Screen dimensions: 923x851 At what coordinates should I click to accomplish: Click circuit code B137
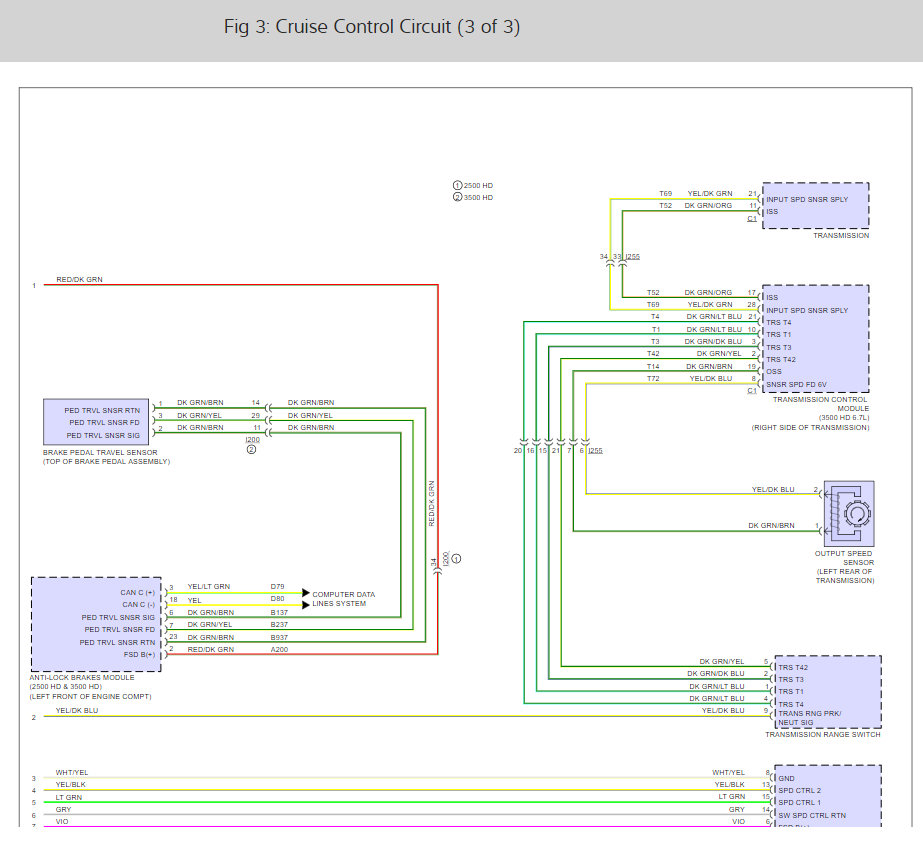tap(279, 613)
